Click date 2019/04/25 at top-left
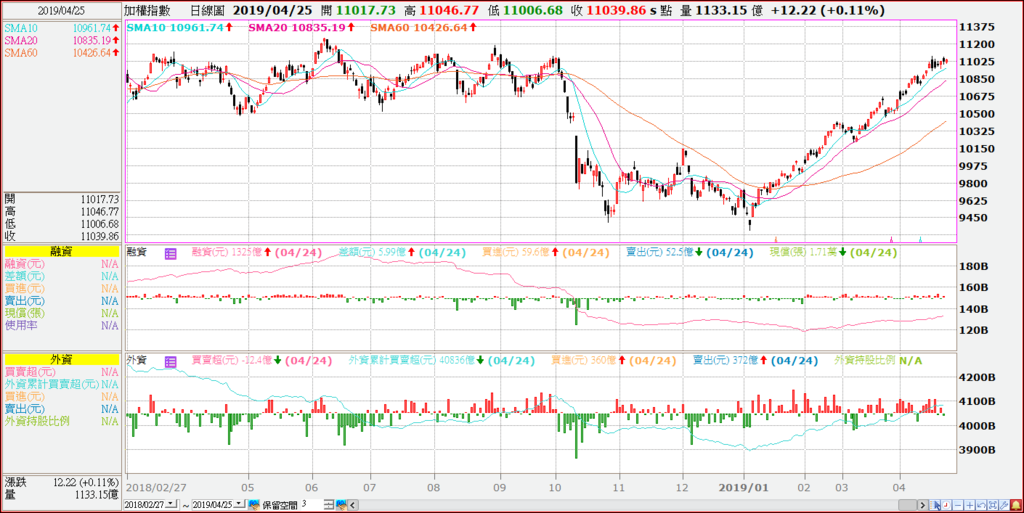1024x513 pixels. tap(61, 10)
